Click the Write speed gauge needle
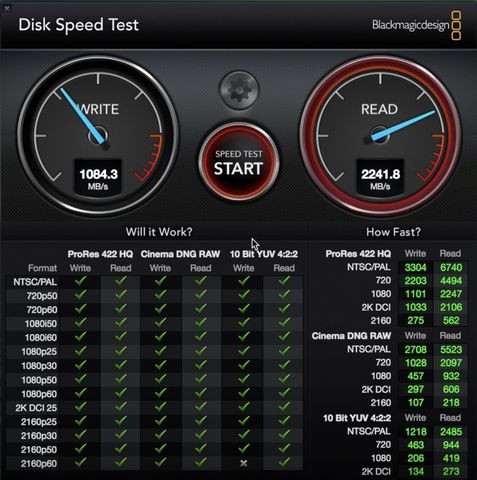The image size is (477, 480). [x=82, y=116]
